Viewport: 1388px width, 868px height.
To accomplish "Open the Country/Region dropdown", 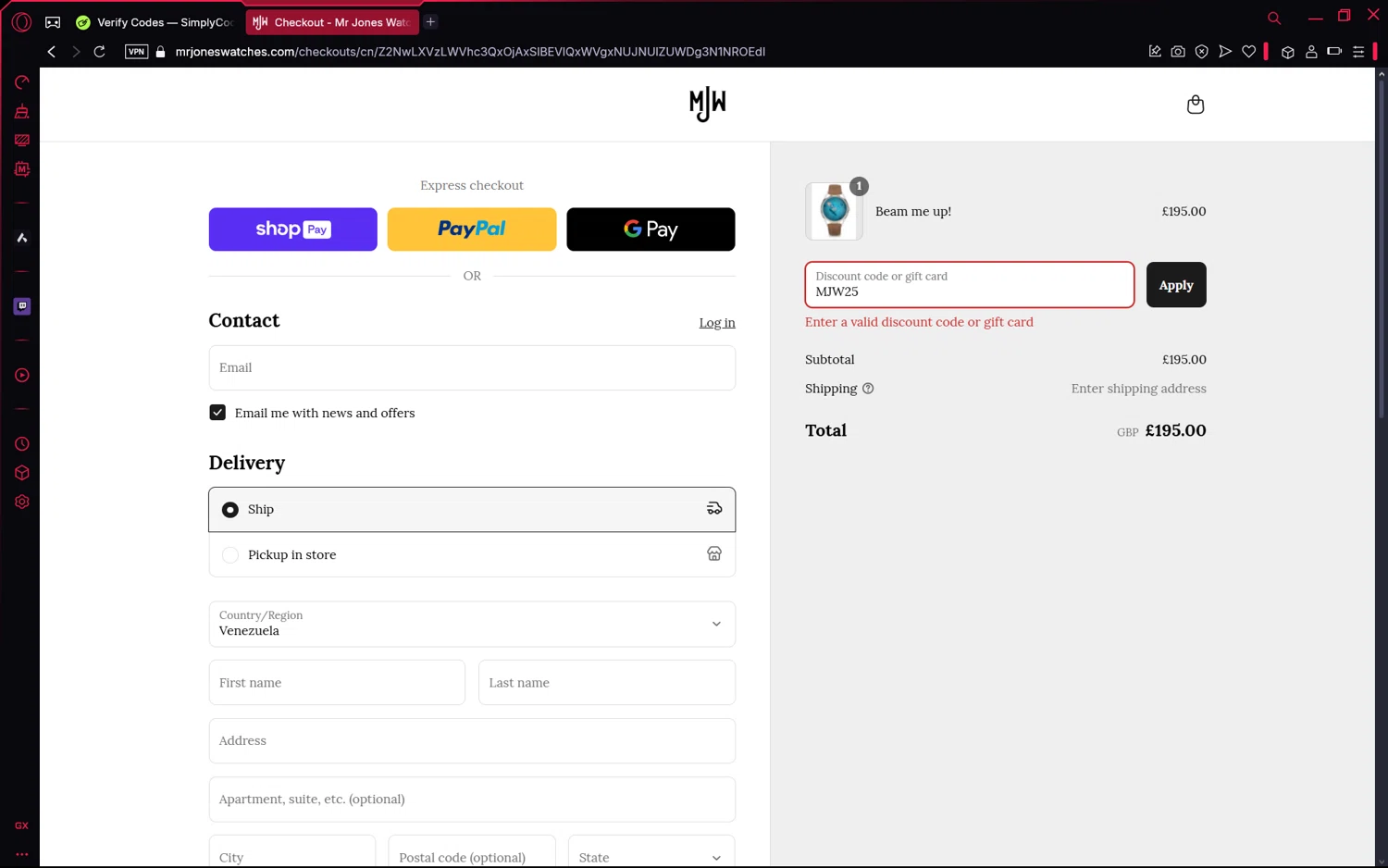I will coord(472,625).
